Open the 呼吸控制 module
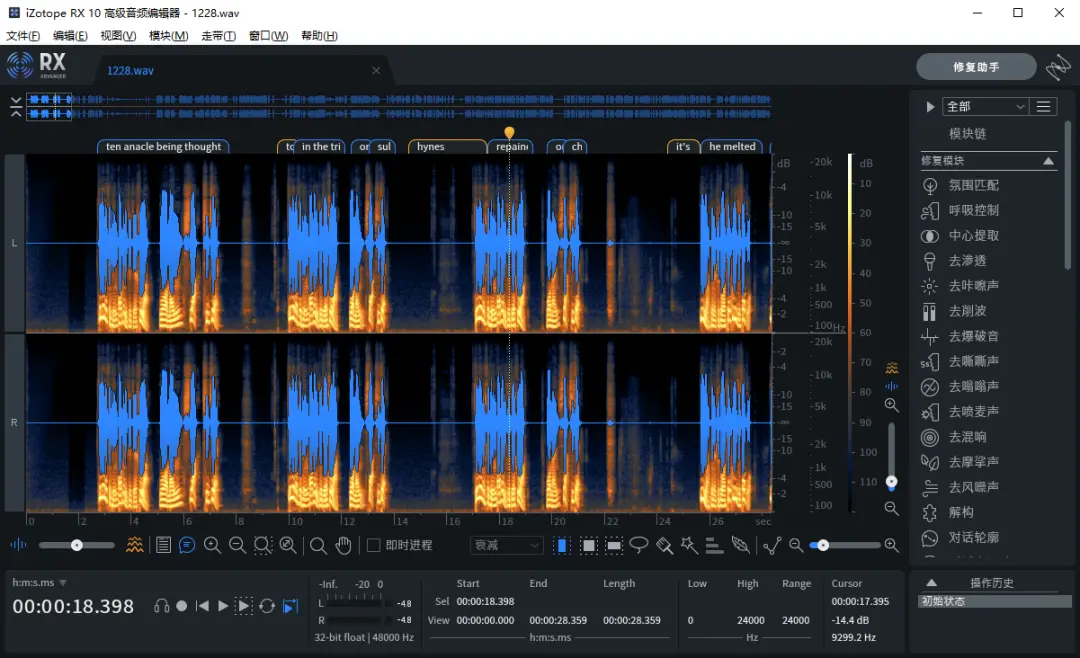 pos(973,210)
